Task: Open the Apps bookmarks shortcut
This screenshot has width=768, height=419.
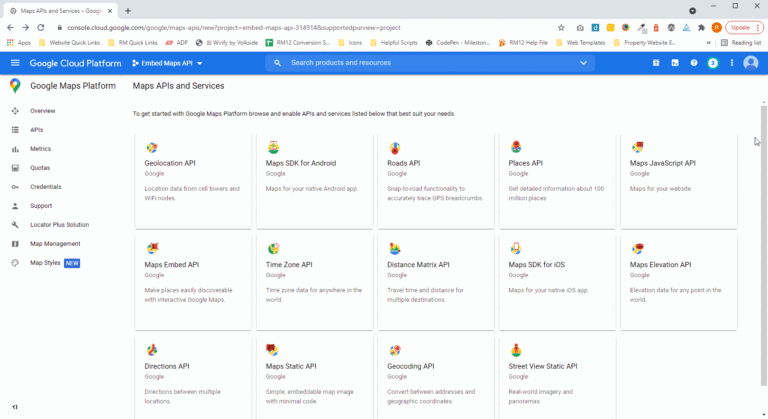Action: pyautogui.click(x=19, y=43)
